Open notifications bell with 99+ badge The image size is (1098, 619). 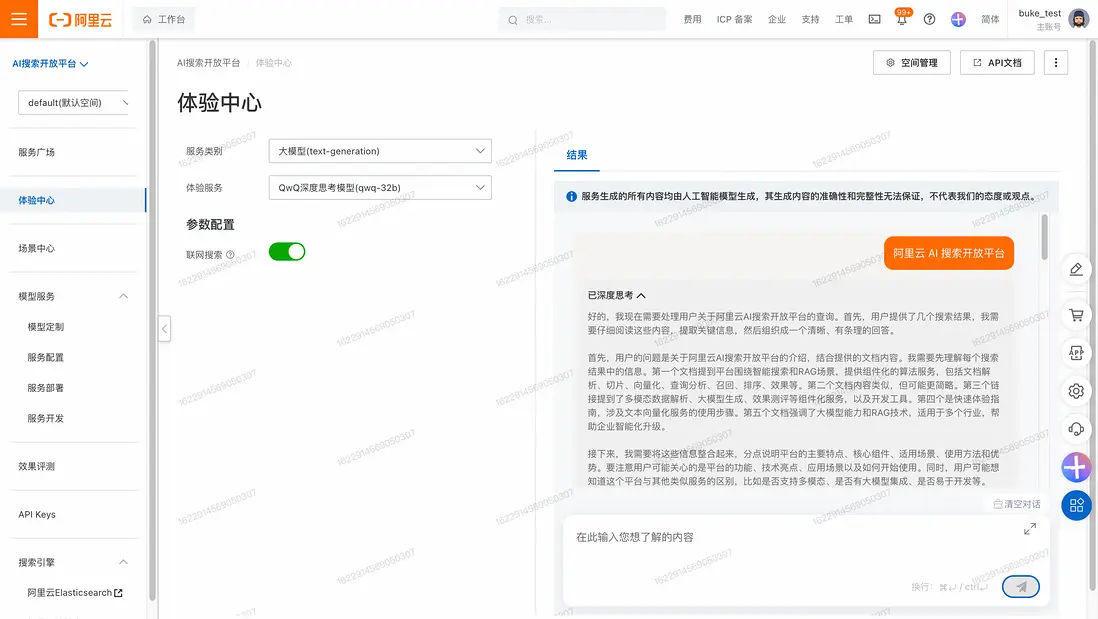902,18
